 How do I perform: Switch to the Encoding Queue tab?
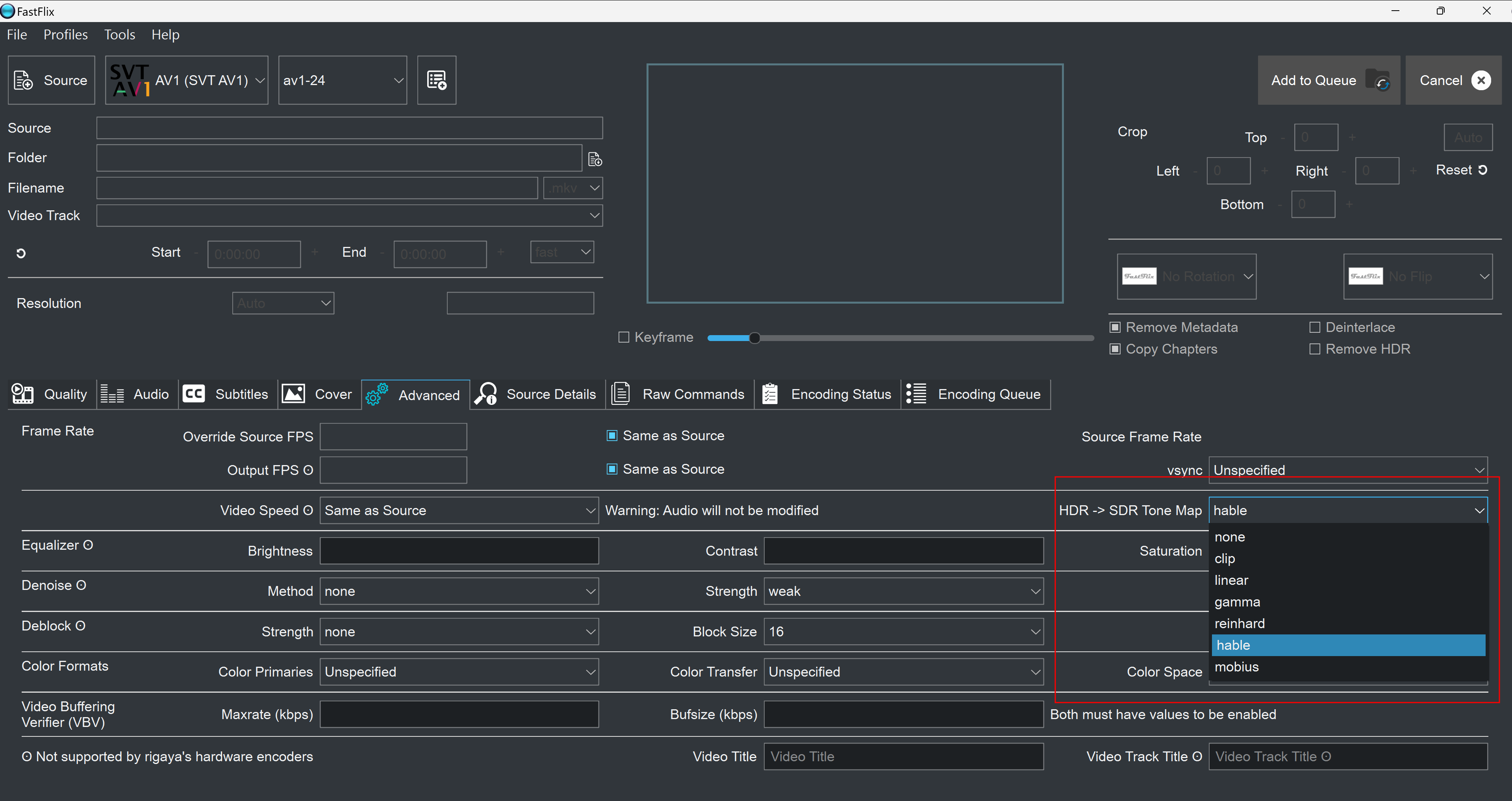pyautogui.click(x=976, y=394)
